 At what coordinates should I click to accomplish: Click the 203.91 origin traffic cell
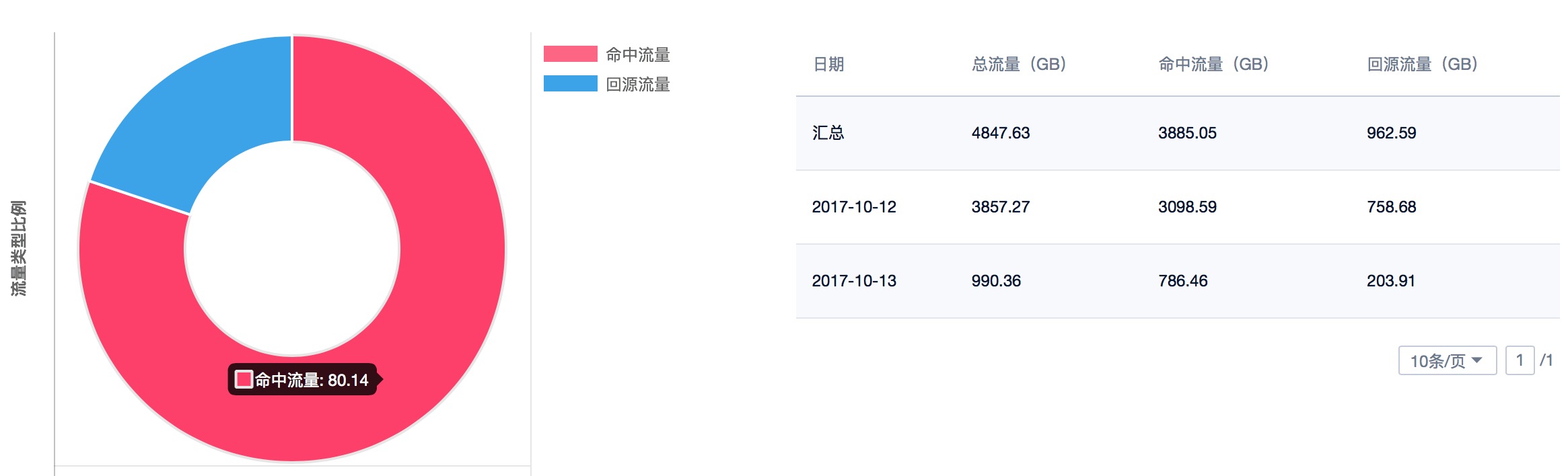(1390, 281)
